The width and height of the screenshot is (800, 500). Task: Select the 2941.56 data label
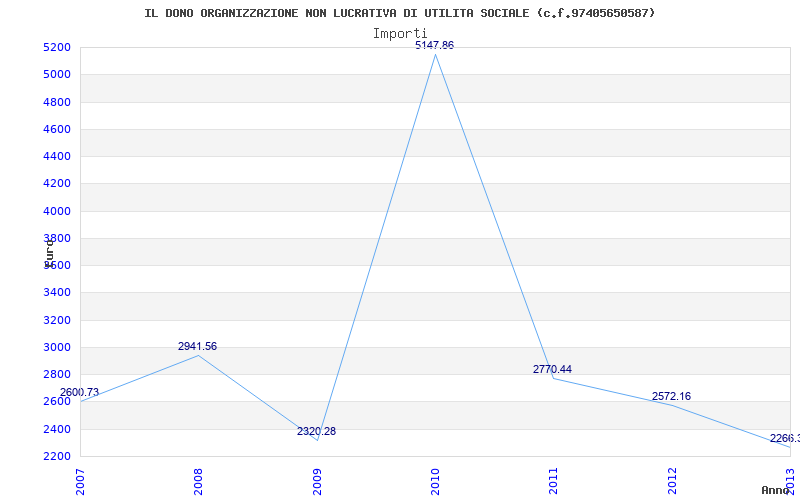[x=197, y=346]
